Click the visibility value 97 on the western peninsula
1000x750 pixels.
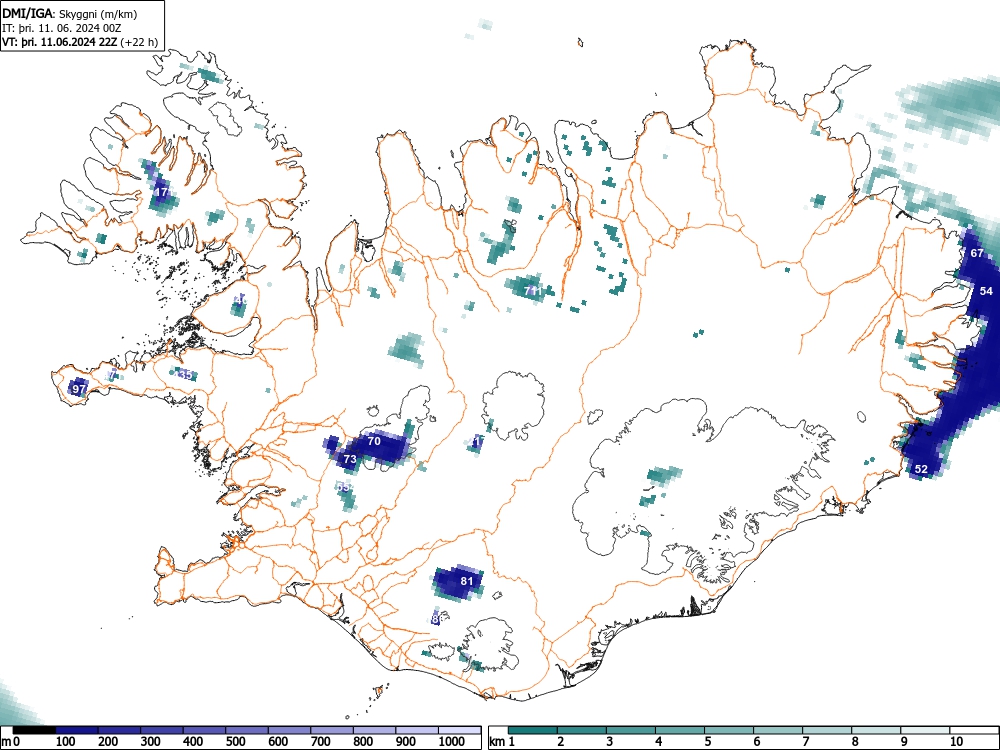click(x=79, y=389)
